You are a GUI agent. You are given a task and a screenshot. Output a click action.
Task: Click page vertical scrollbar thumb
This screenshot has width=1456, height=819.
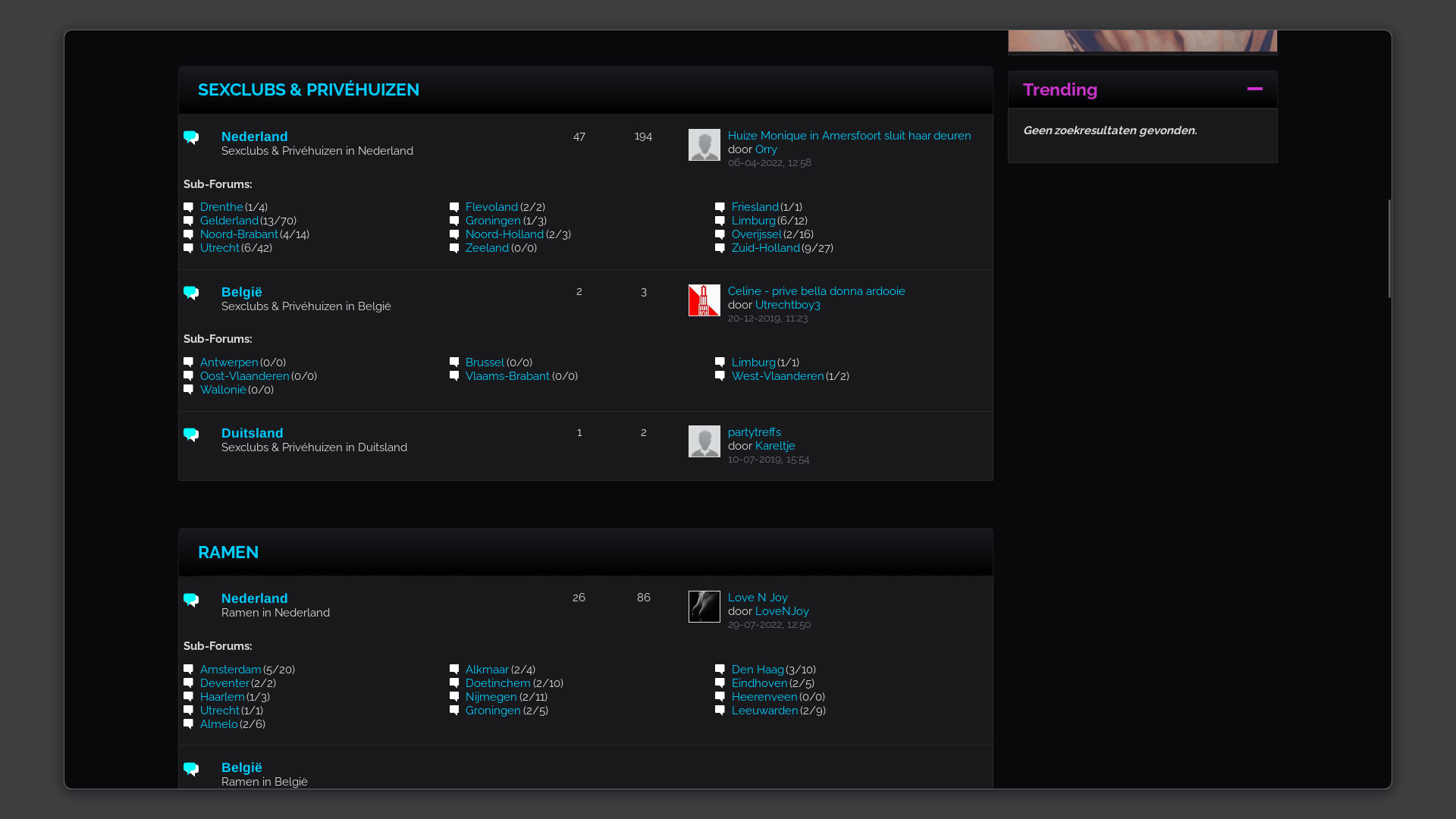coord(1389,249)
